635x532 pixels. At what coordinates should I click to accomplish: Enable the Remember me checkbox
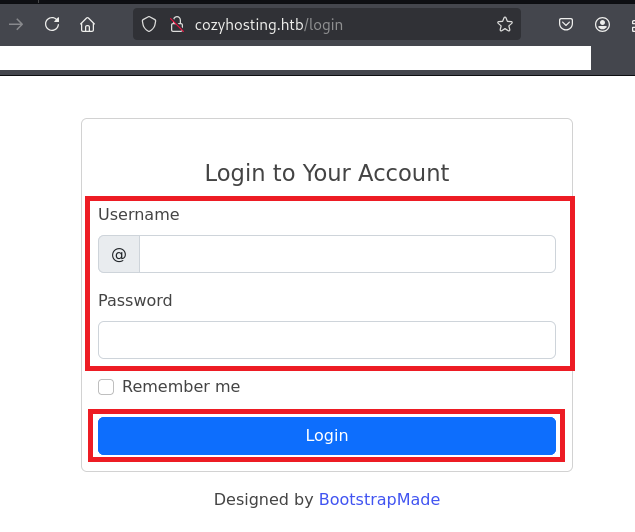click(106, 387)
